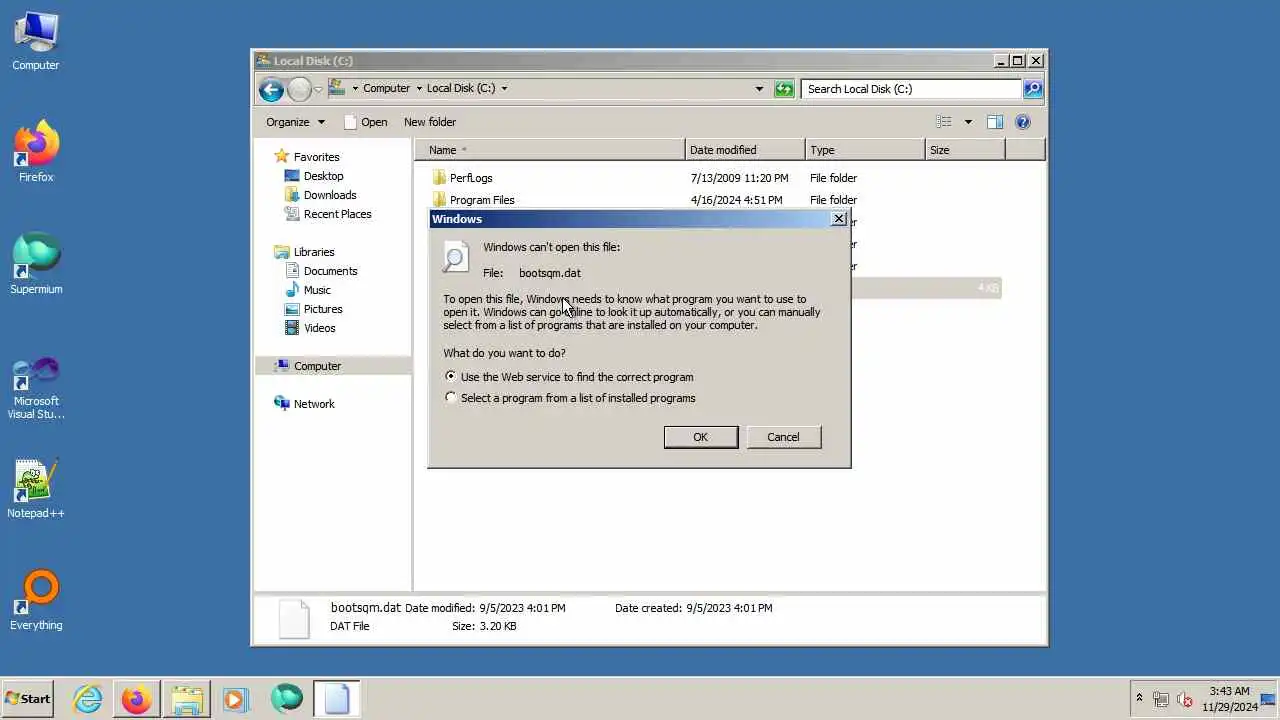Open Internet Explorer from taskbar
The height and width of the screenshot is (720, 1280).
tap(88, 699)
